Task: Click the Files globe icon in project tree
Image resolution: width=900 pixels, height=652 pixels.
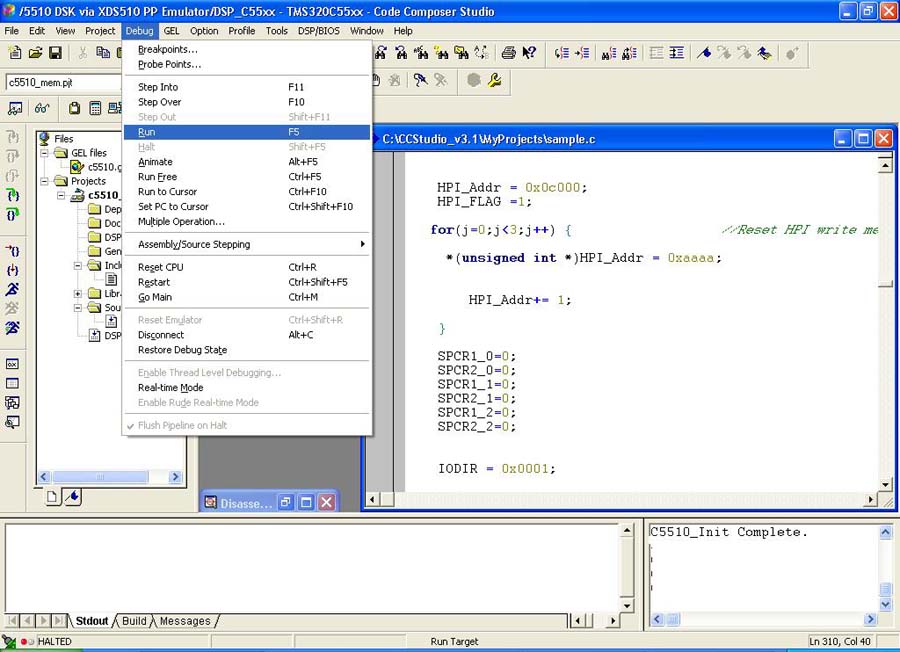Action: click(45, 138)
